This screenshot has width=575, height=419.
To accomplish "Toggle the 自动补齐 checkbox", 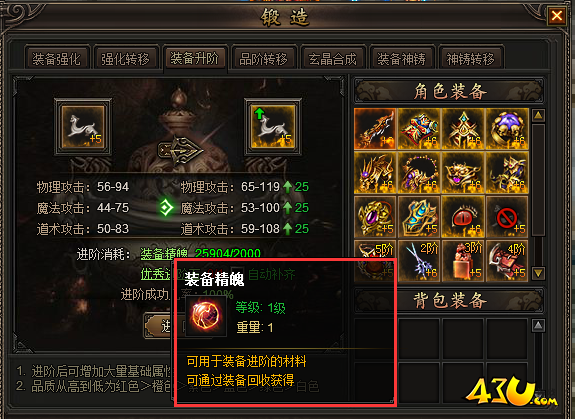I will [x=236, y=273].
